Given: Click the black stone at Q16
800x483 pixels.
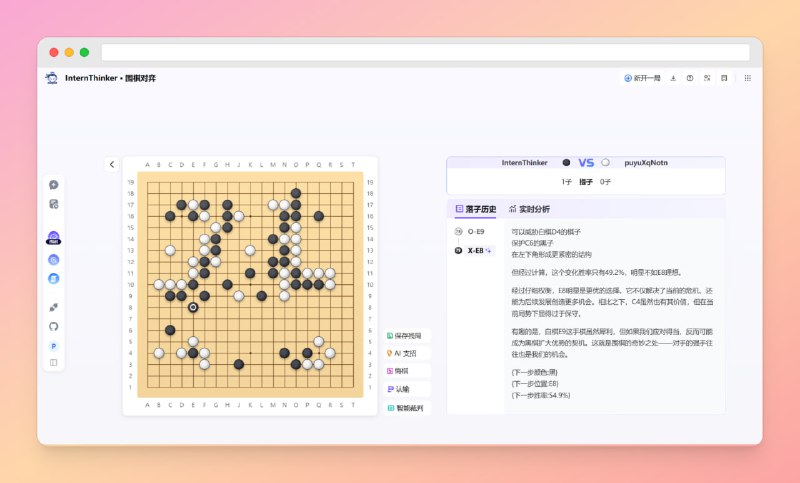Looking at the screenshot, I should click(319, 216).
